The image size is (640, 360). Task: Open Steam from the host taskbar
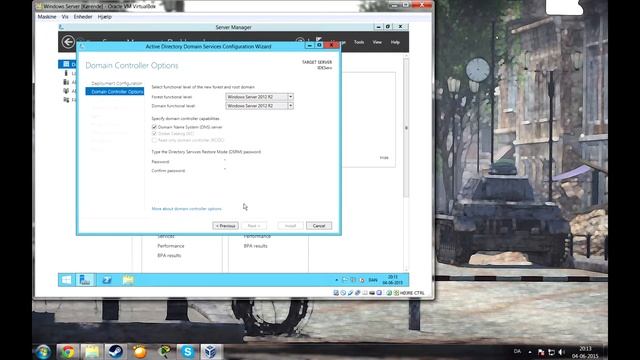coord(116,352)
